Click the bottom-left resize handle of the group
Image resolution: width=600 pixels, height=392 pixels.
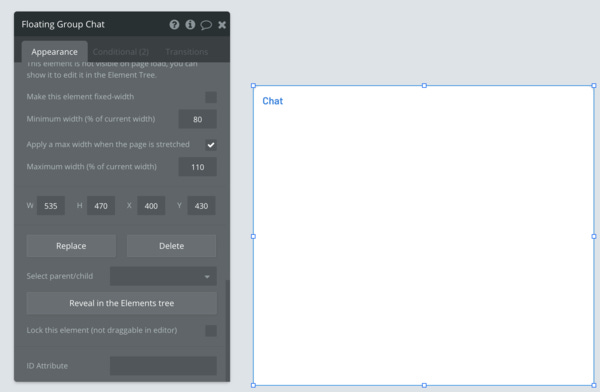pyautogui.click(x=253, y=385)
